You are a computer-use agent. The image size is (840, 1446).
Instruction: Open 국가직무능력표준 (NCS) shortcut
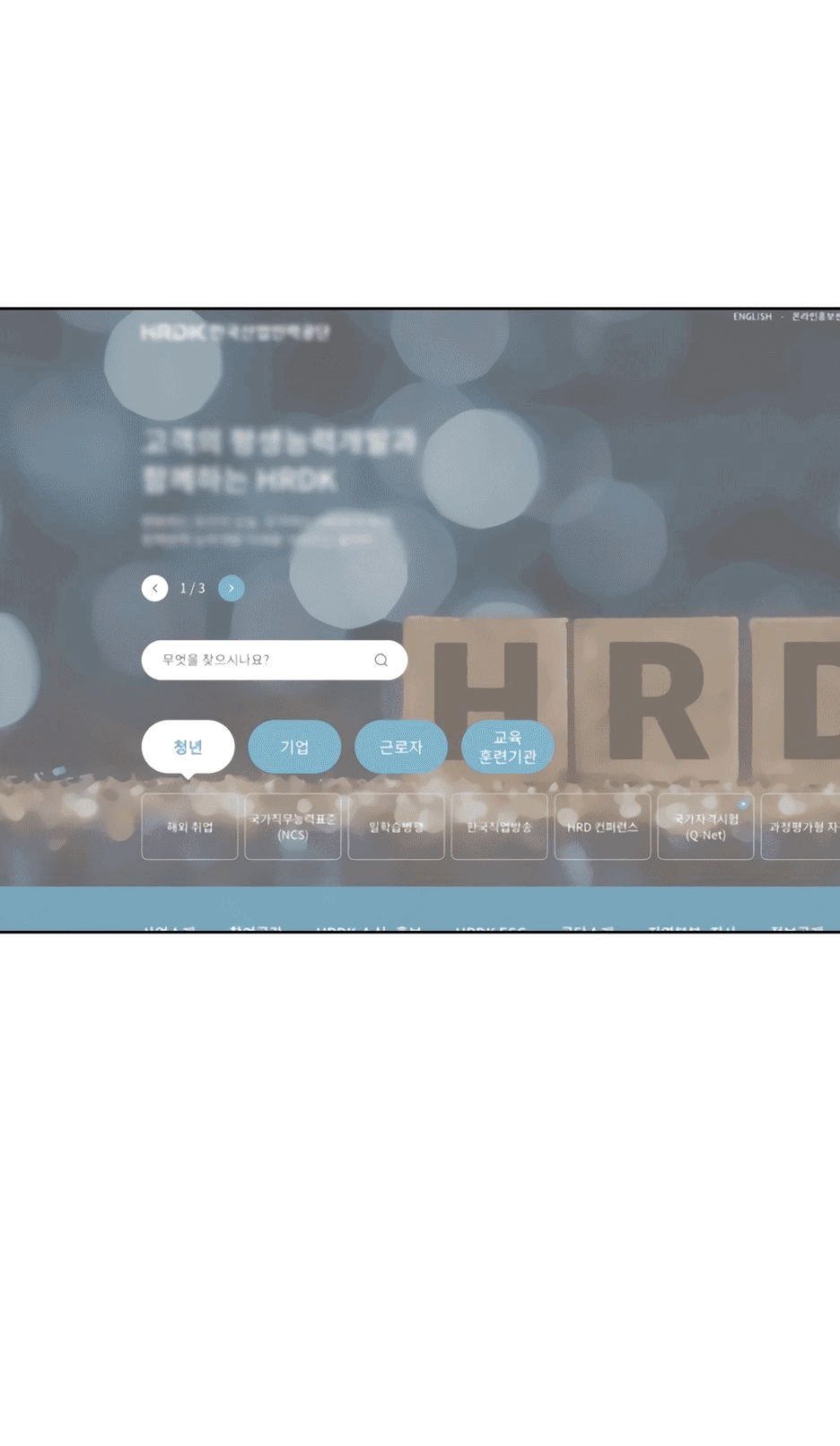(x=293, y=827)
